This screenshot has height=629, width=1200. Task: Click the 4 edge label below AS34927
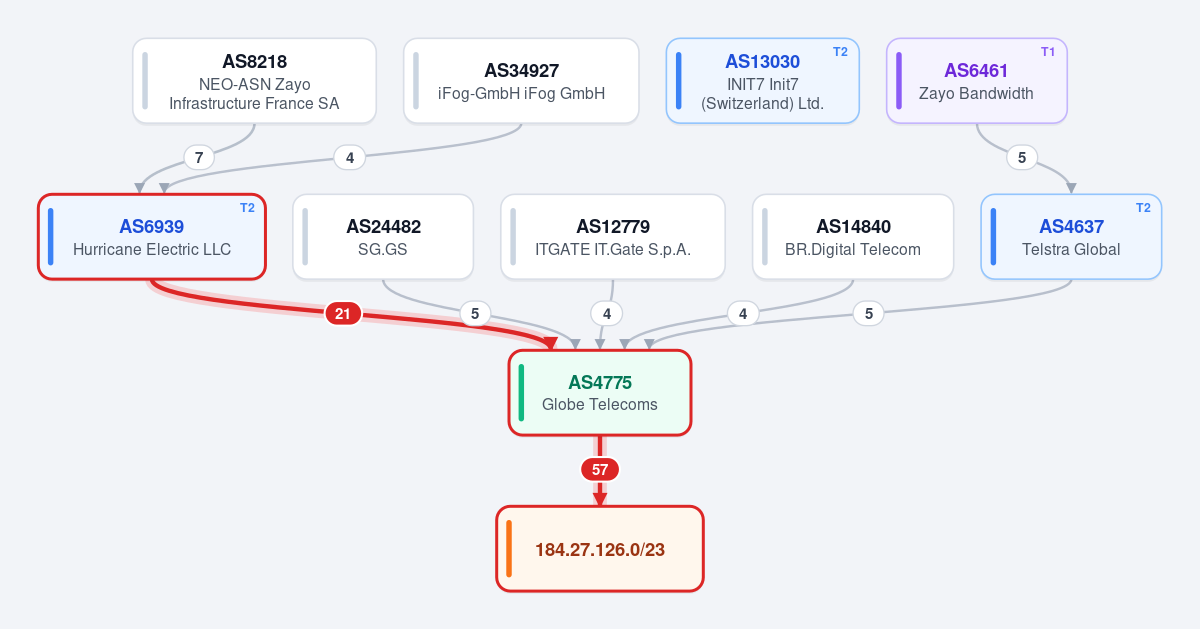[349, 157]
